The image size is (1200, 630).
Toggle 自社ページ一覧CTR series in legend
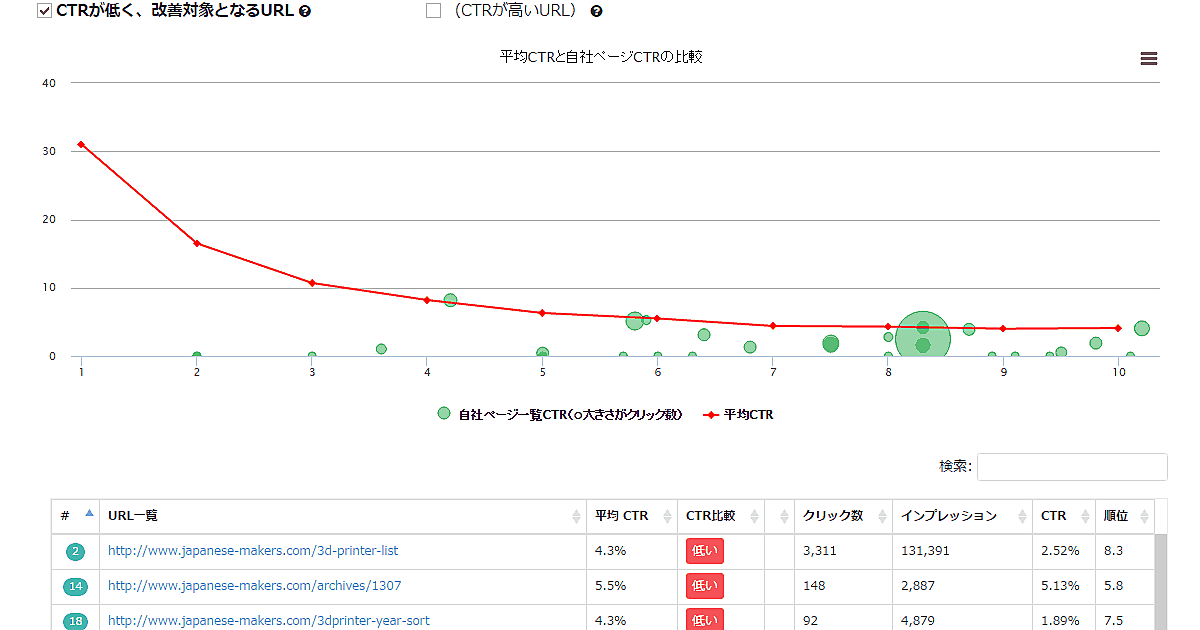[560, 414]
